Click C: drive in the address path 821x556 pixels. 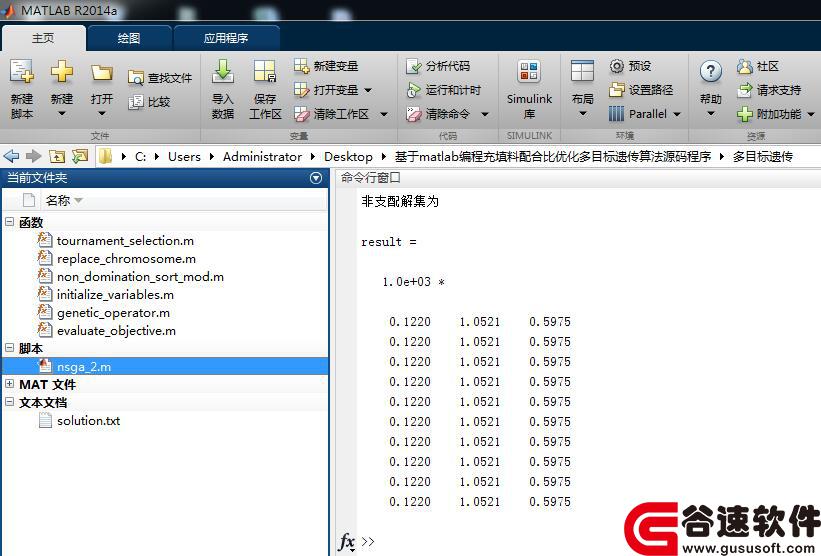(140, 157)
